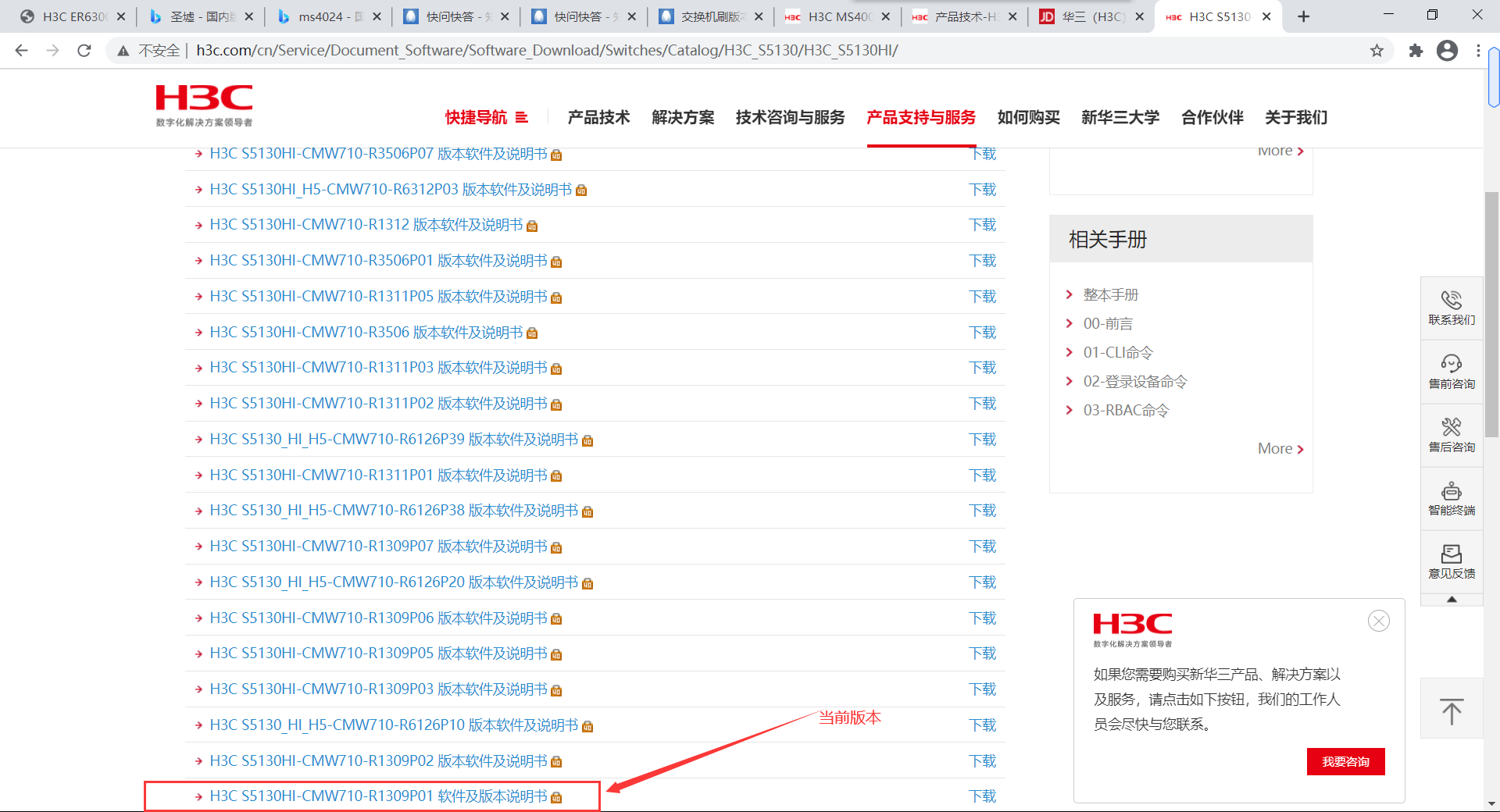Viewport: 1500px width, 812px height.
Task: Open the 新华三大学 menu
Action: (x=1120, y=117)
